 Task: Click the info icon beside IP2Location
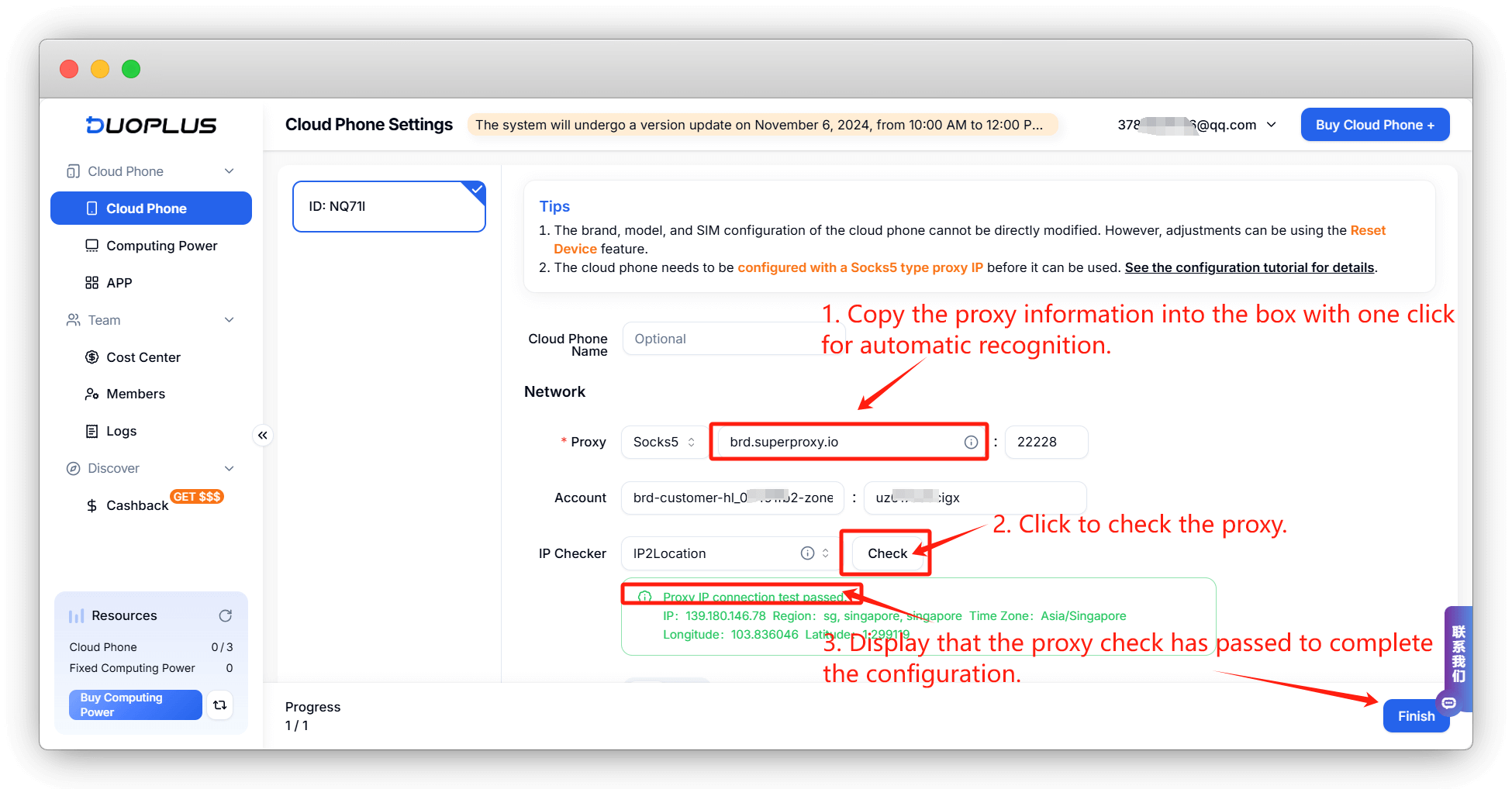[x=807, y=553]
